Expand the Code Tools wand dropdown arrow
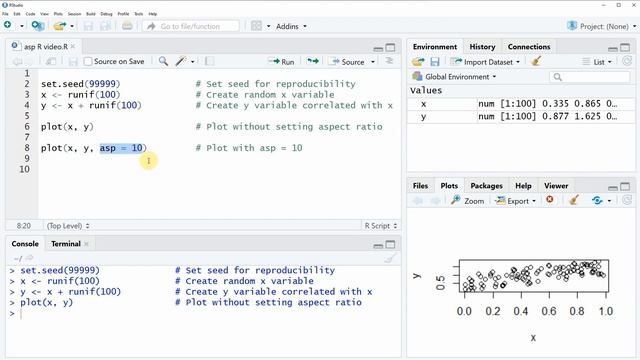This screenshot has width=640, height=360. (x=193, y=62)
